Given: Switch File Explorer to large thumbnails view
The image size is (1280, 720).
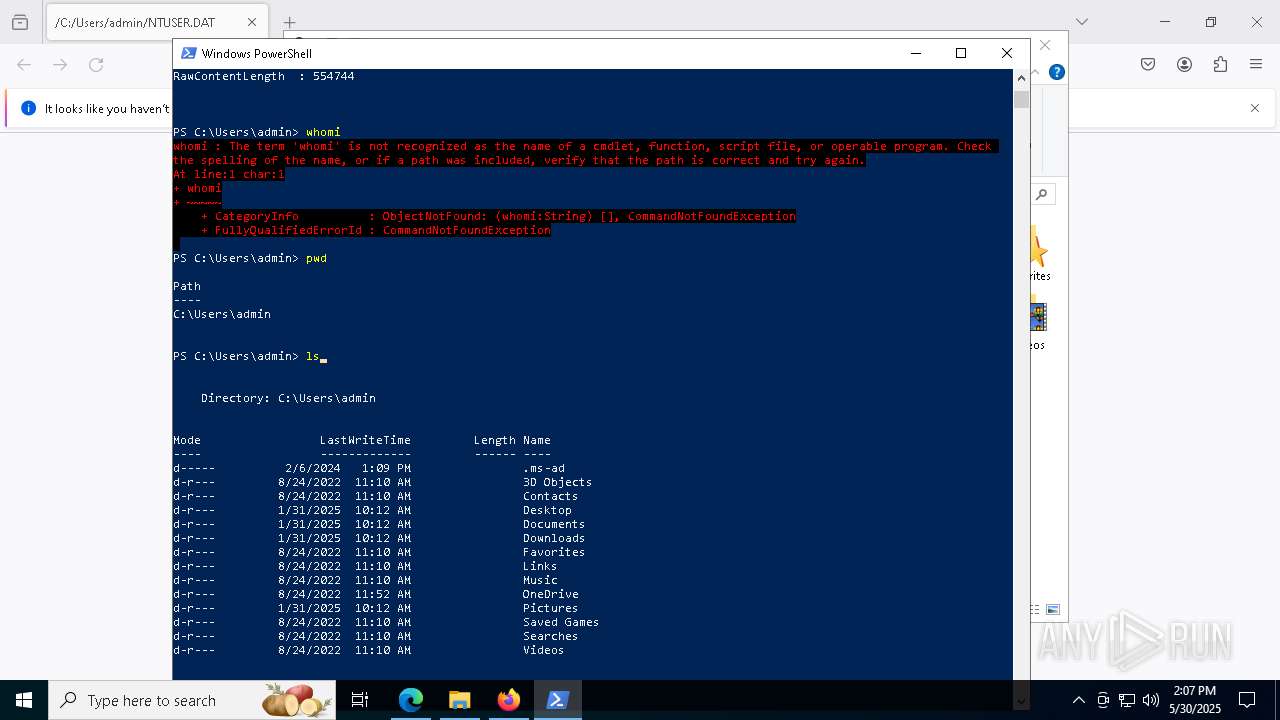Looking at the screenshot, I should point(1053,609).
